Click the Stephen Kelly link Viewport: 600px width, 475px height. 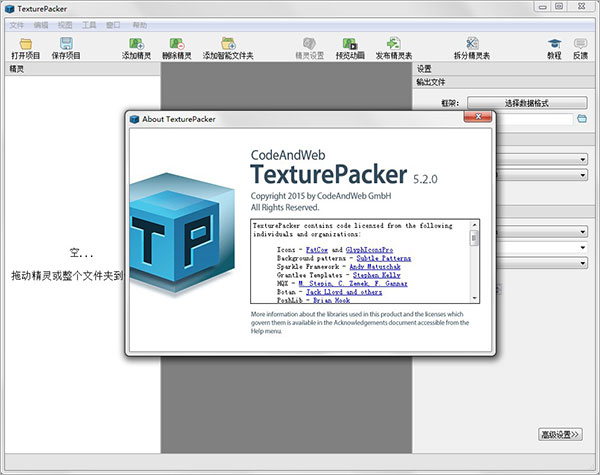coord(377,275)
